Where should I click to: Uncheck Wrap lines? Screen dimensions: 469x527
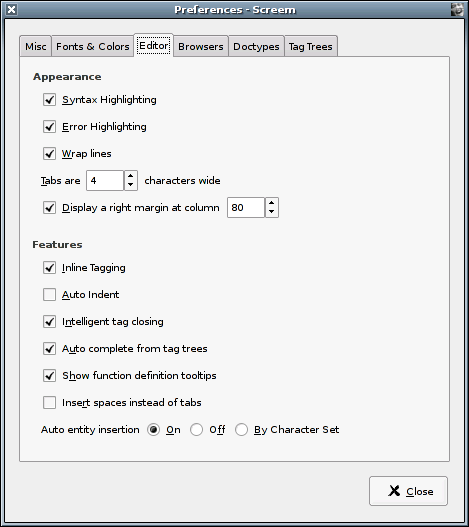coord(49,154)
